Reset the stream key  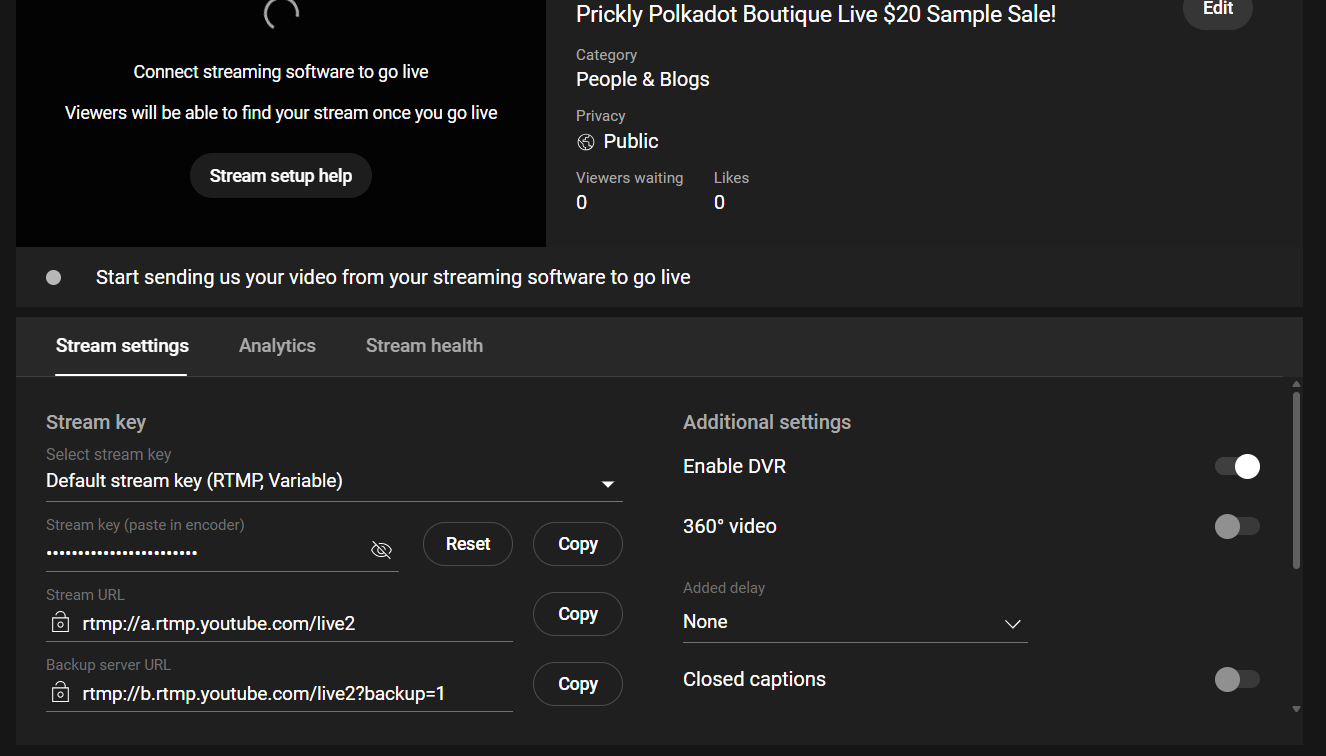click(x=468, y=544)
